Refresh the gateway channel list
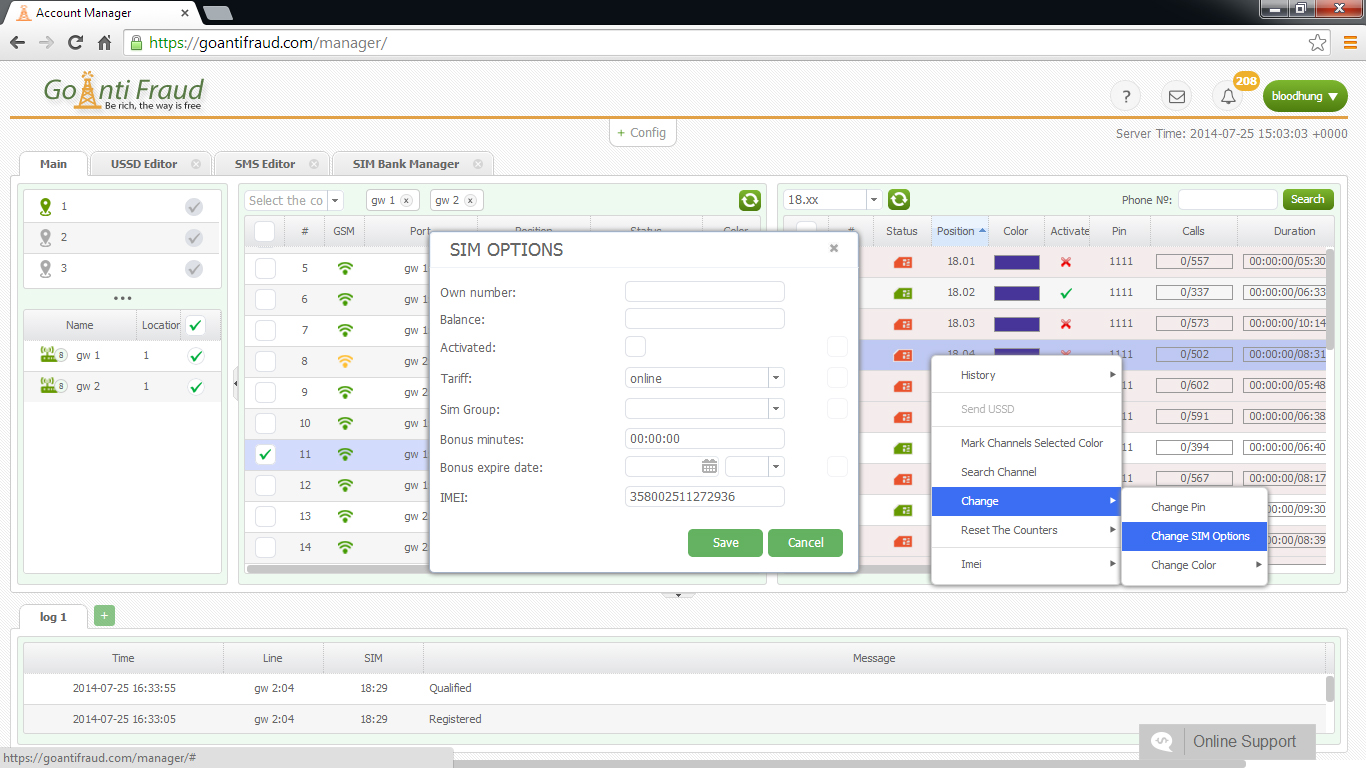1366x768 pixels. tap(749, 200)
